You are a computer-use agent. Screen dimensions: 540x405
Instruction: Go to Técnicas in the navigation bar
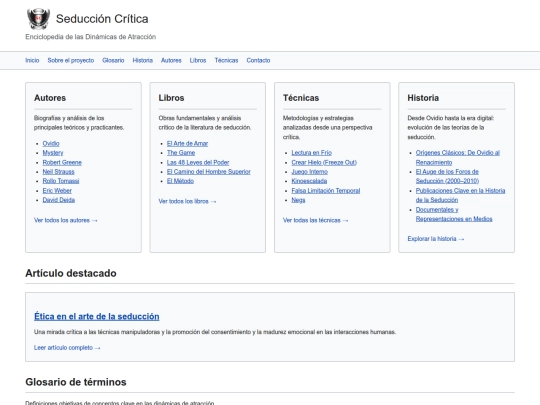pos(226,60)
